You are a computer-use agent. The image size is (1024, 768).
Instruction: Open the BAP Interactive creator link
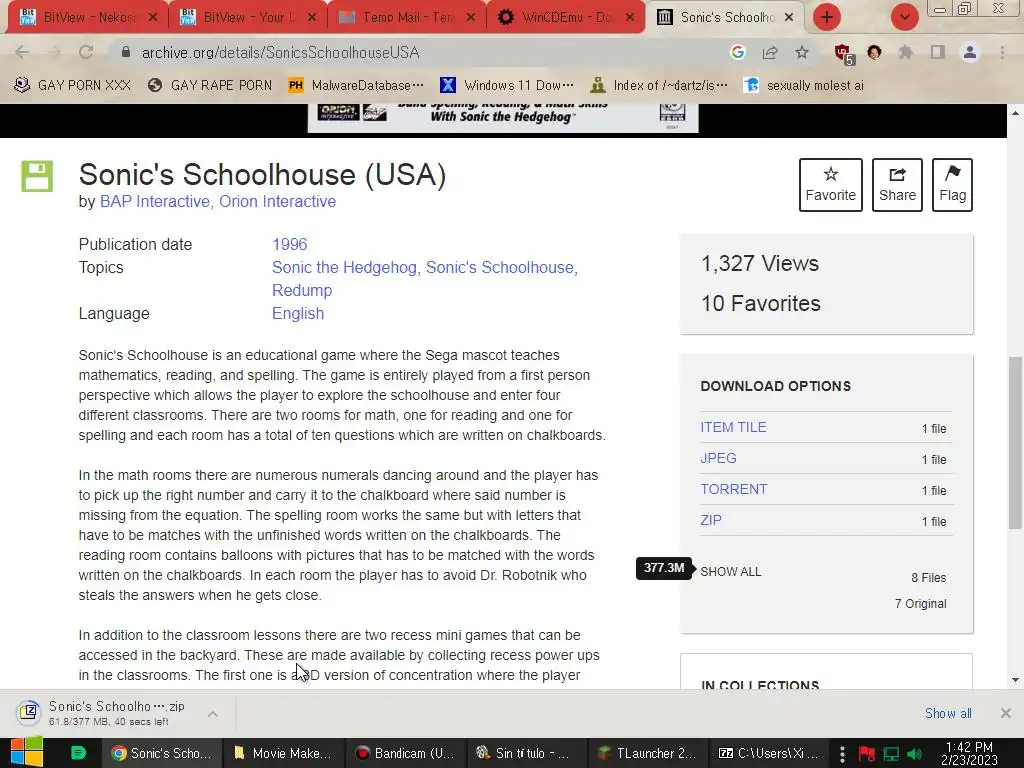pos(156,202)
